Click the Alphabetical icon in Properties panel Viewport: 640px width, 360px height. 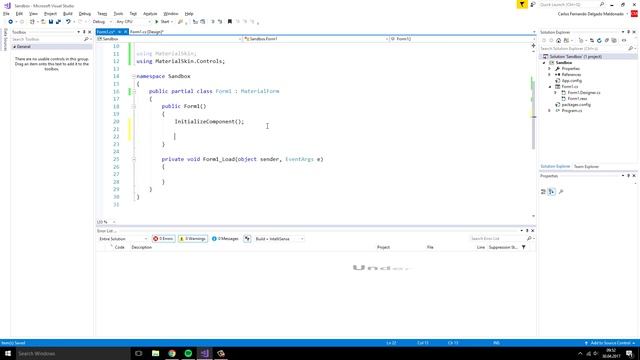pos(551,191)
